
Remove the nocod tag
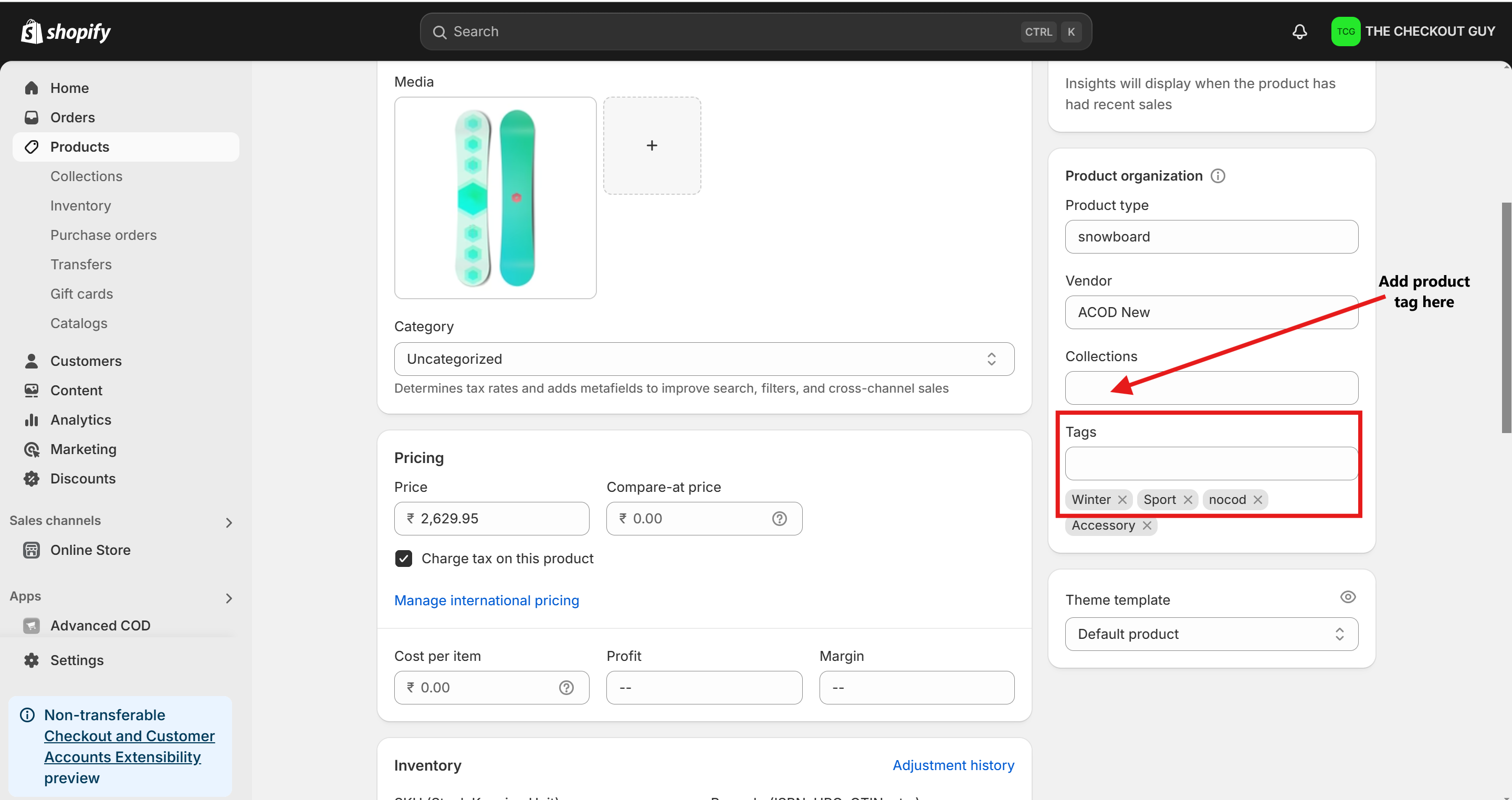pos(1258,500)
